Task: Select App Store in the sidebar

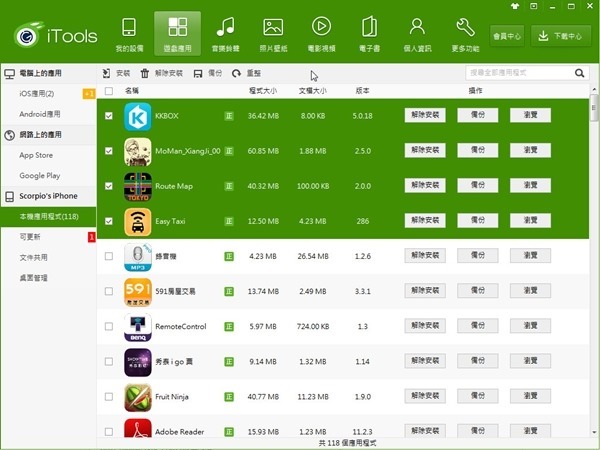Action: 36,155
